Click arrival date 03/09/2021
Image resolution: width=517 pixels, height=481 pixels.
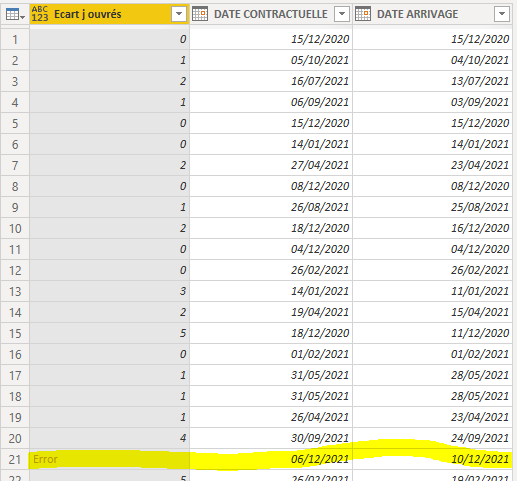432,102
